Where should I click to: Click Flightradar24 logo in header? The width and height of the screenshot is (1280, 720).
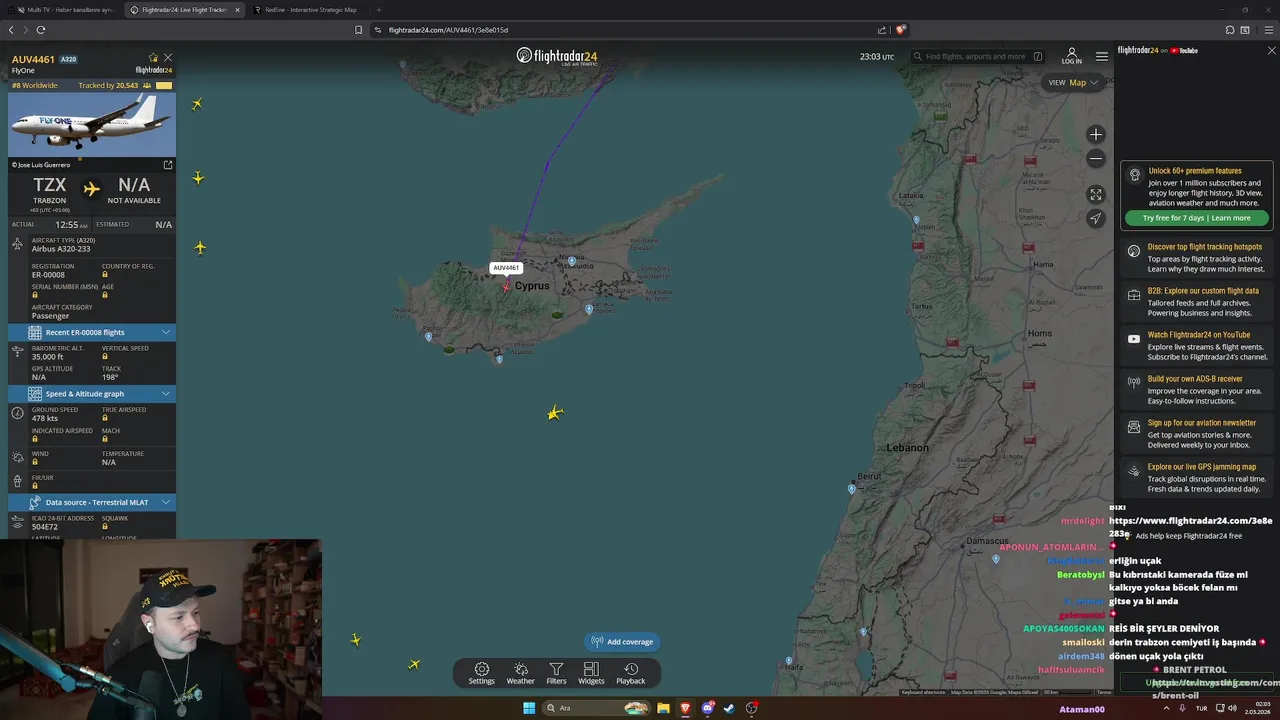(557, 56)
